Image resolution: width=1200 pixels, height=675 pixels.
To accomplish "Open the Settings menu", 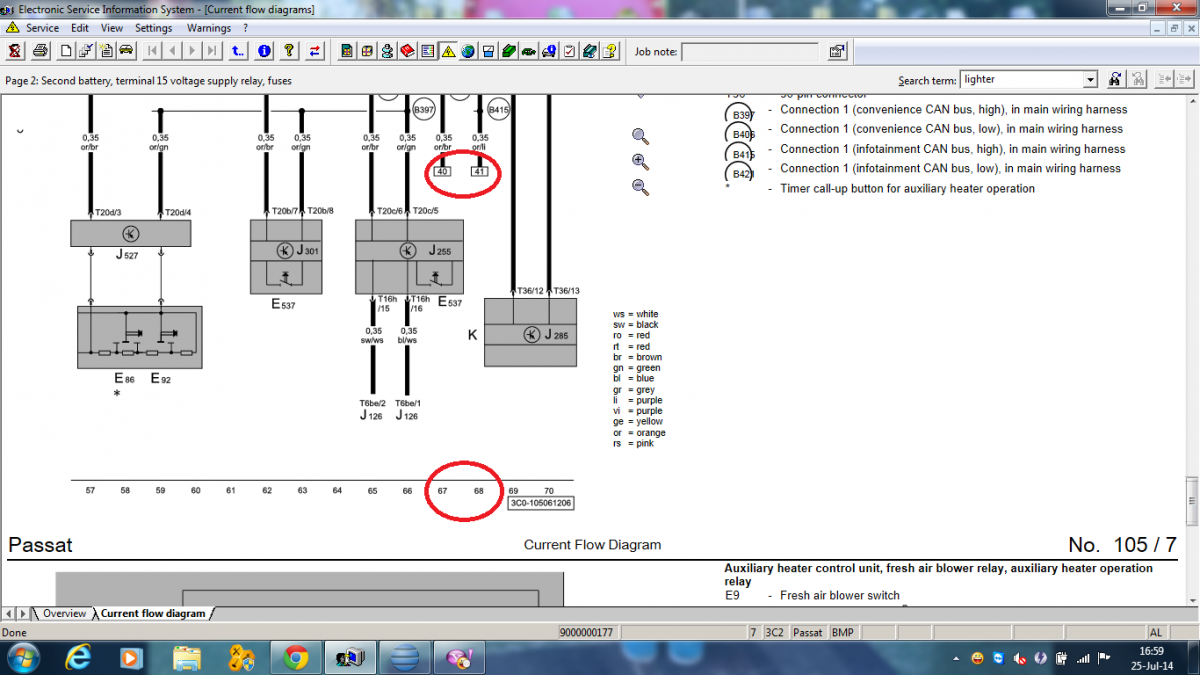I will click(x=154, y=28).
